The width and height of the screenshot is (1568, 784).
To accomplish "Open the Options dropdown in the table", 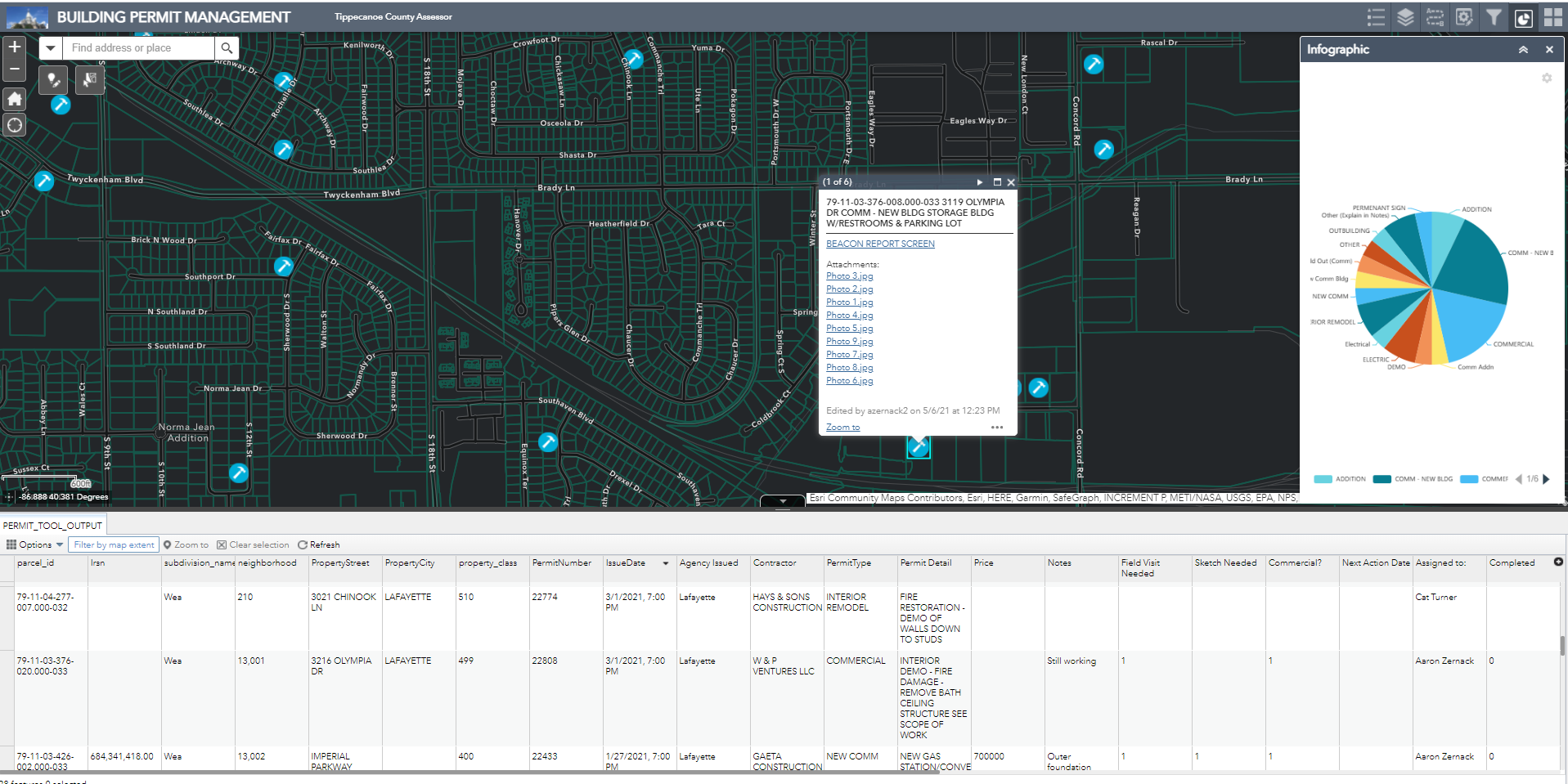I will [x=34, y=544].
